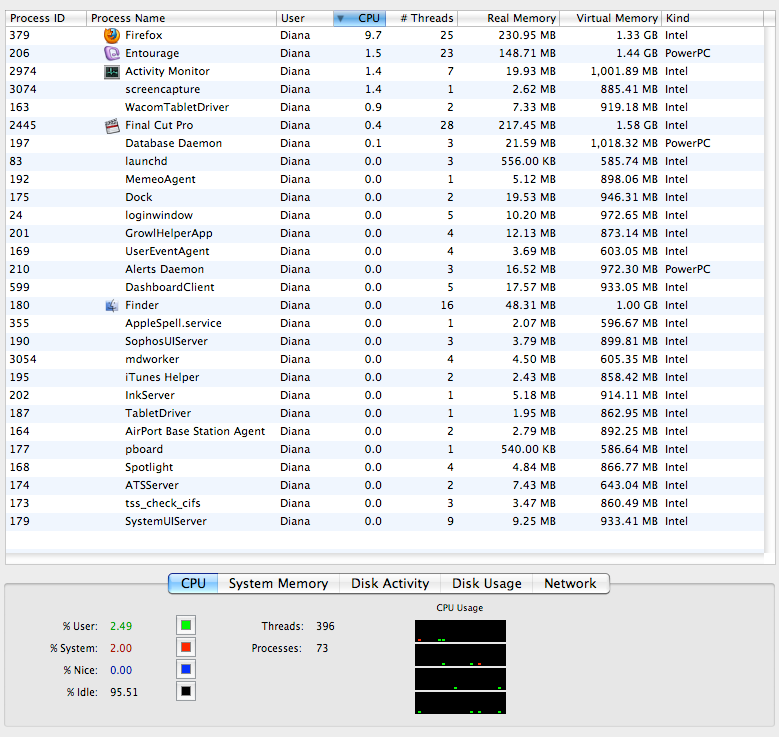Click the Processes count 73
The width and height of the screenshot is (779, 737).
[322, 648]
